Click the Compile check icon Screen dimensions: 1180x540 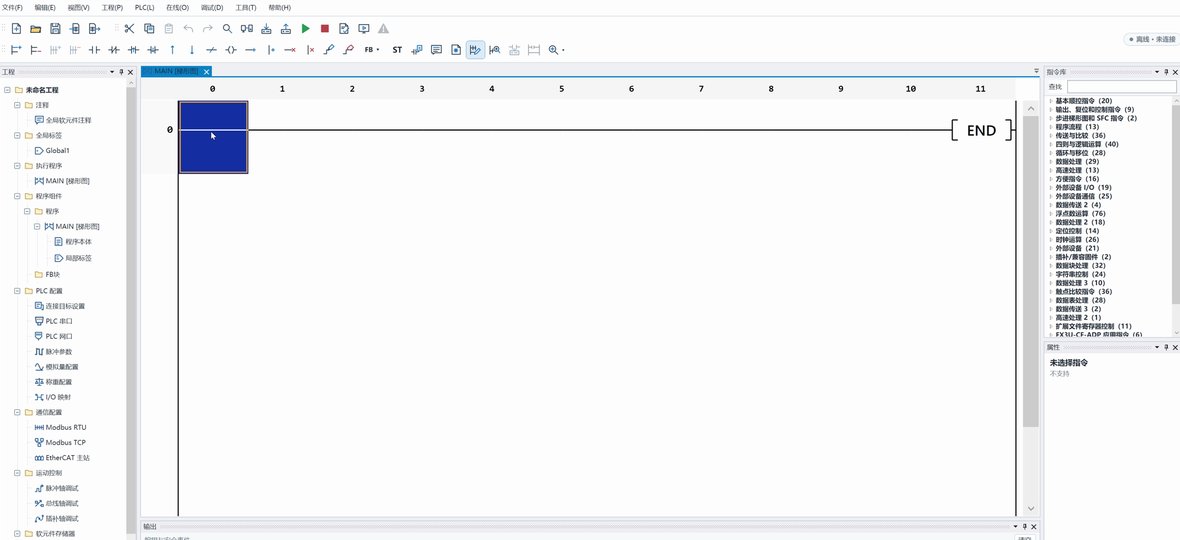tap(344, 29)
